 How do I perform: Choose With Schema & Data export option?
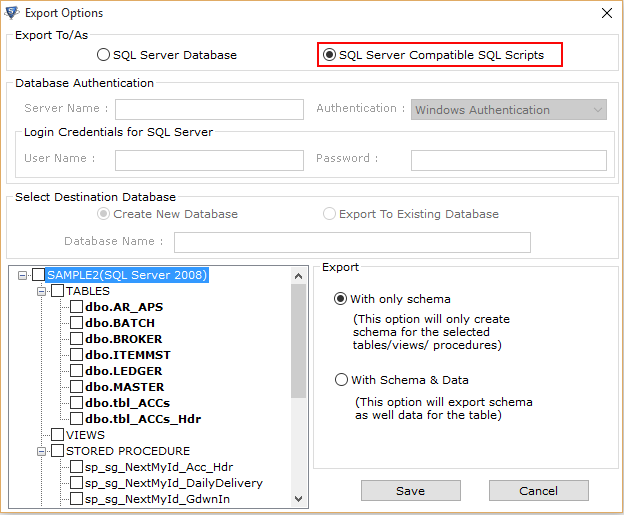402,380
